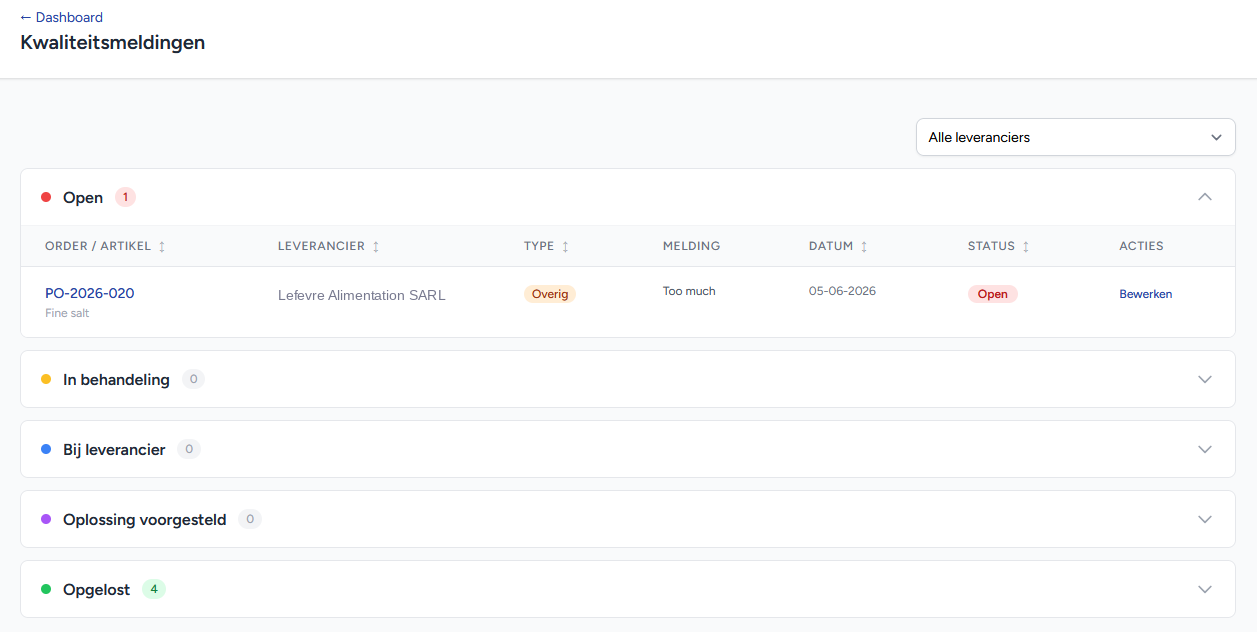Click Bewerken for PO-2026-020

tap(1145, 294)
